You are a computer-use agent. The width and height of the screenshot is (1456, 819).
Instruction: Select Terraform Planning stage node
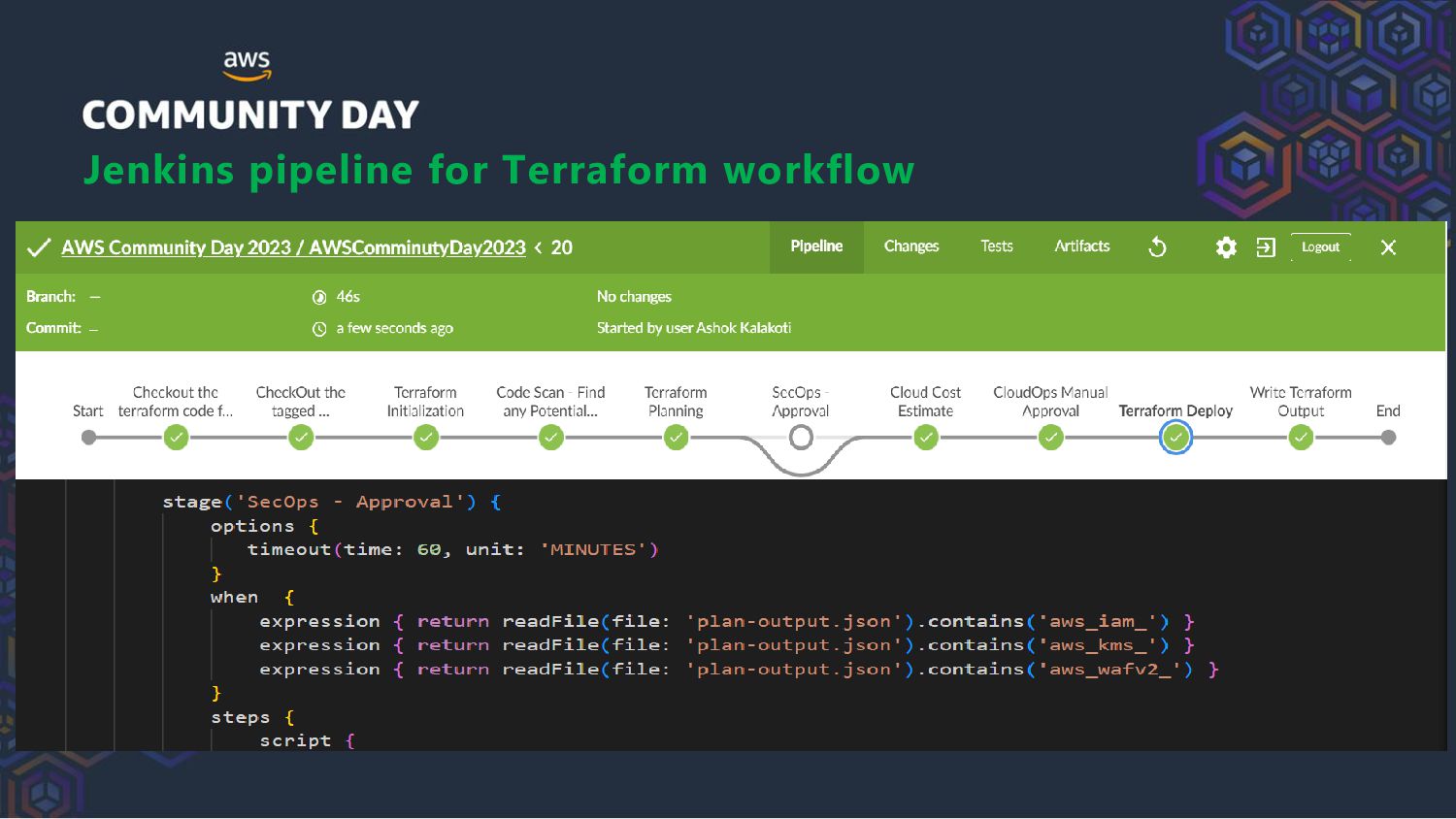677,438
